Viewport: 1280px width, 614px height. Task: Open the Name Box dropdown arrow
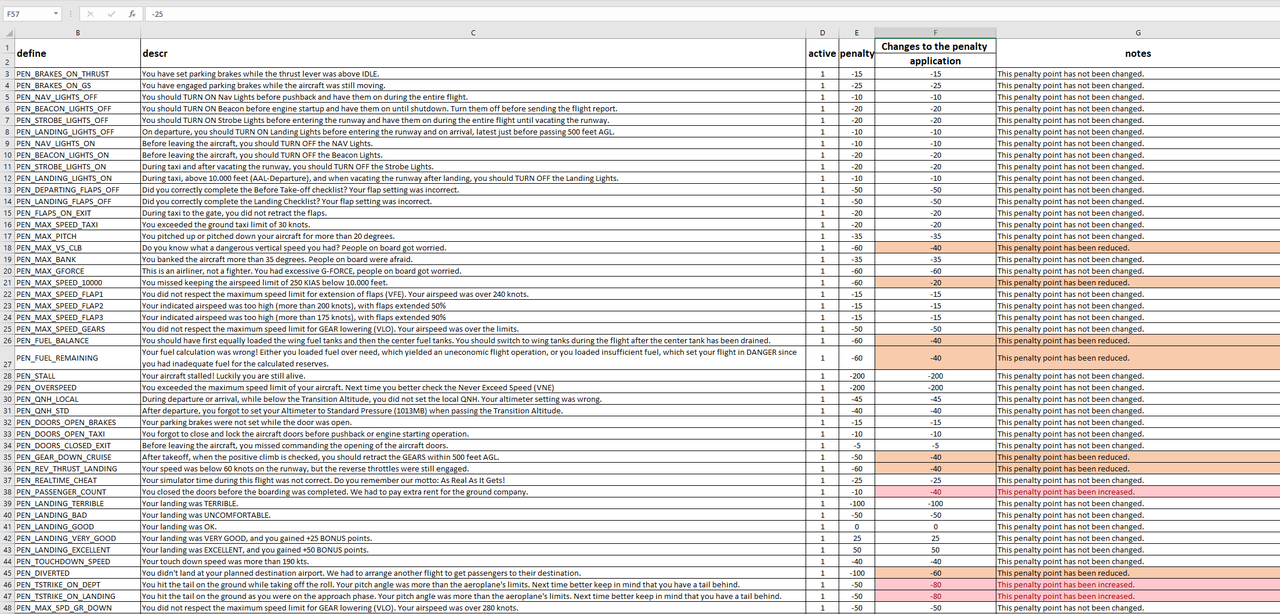pos(55,15)
